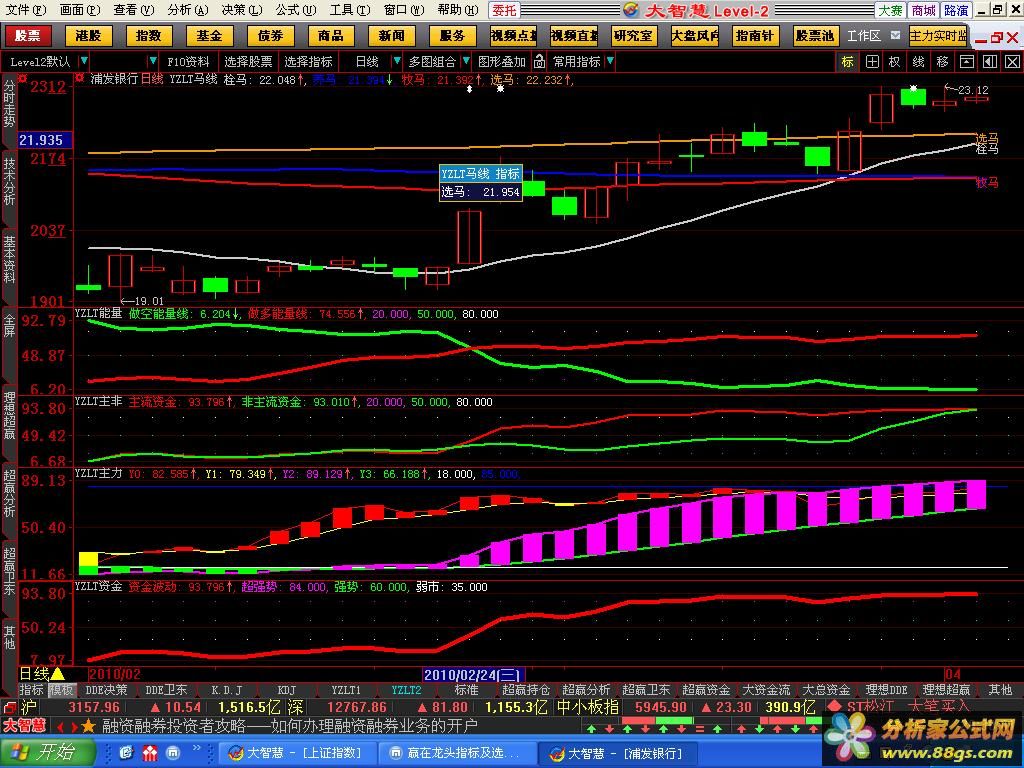Image resolution: width=1024 pixels, height=768 pixels.
Task: Toggle the lock icon beside 图形叠加
Action: [539, 62]
